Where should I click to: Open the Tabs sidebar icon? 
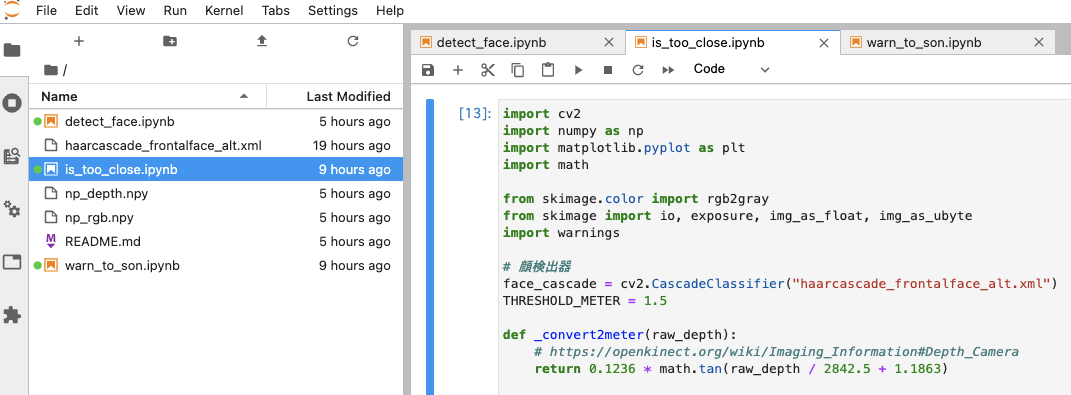click(x=12, y=262)
